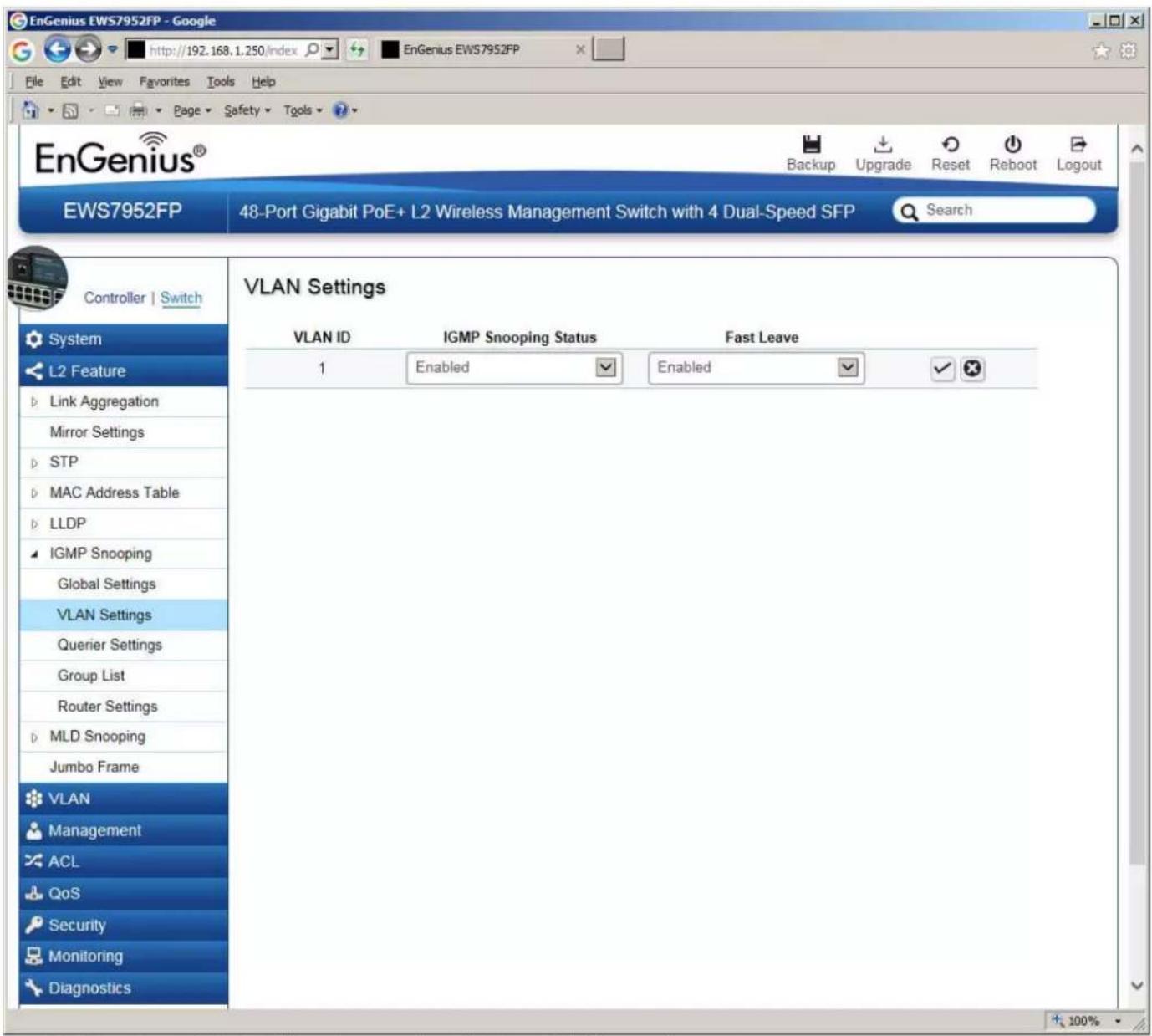Open the Fast Leave dropdown
1152x1036 pixels.
[757, 368]
